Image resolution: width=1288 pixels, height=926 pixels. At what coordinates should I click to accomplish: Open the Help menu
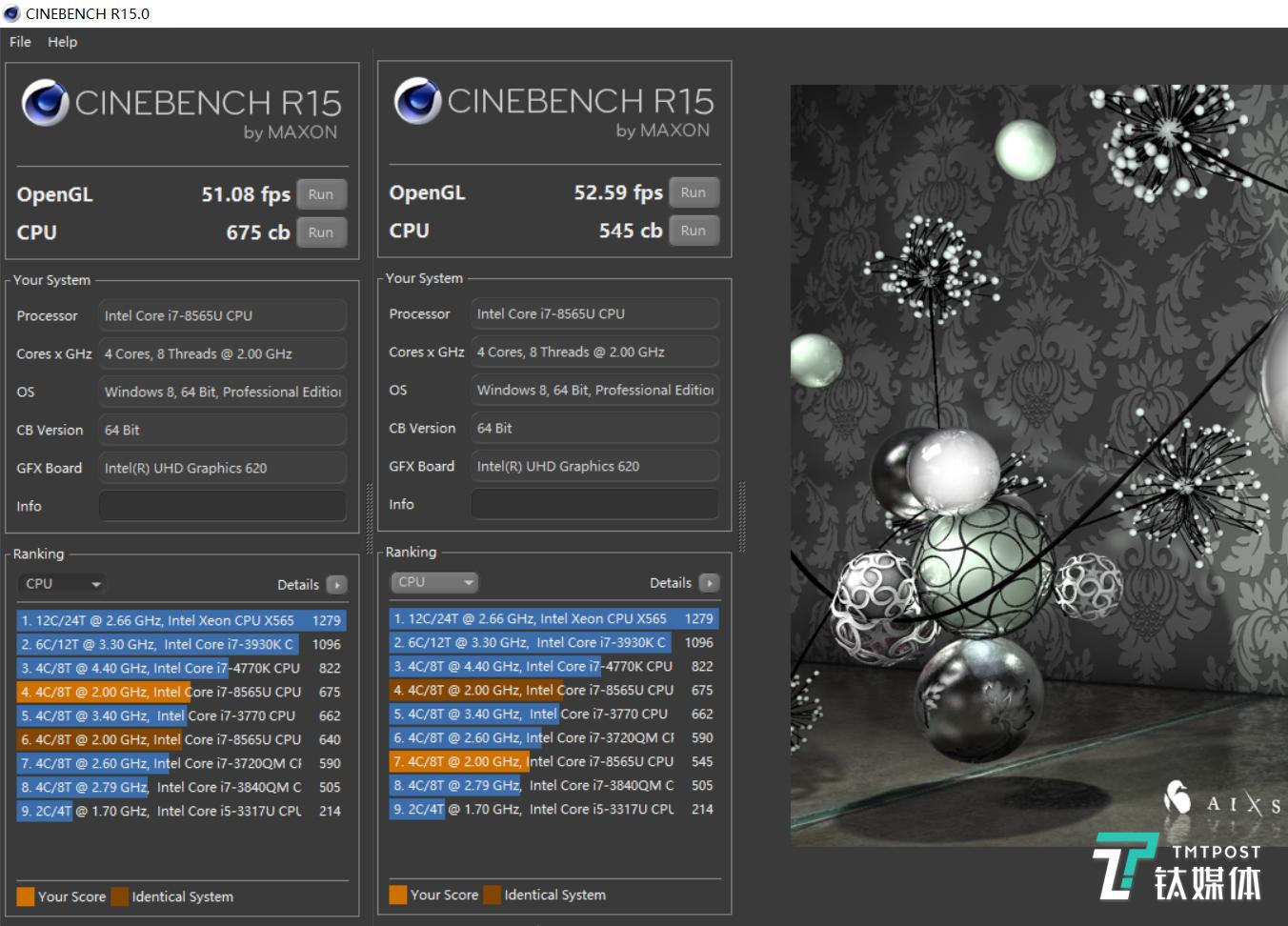click(x=62, y=42)
